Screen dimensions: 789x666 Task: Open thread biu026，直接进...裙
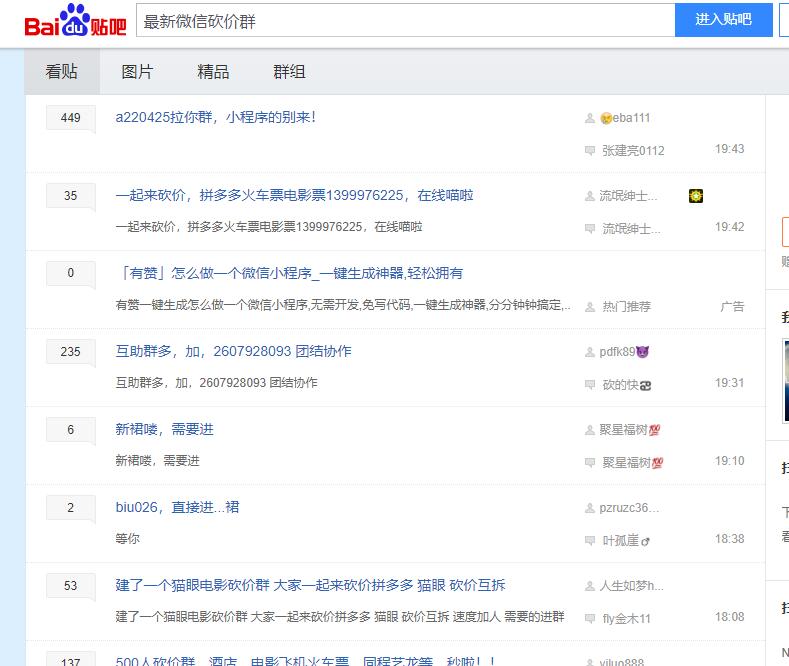pos(178,507)
